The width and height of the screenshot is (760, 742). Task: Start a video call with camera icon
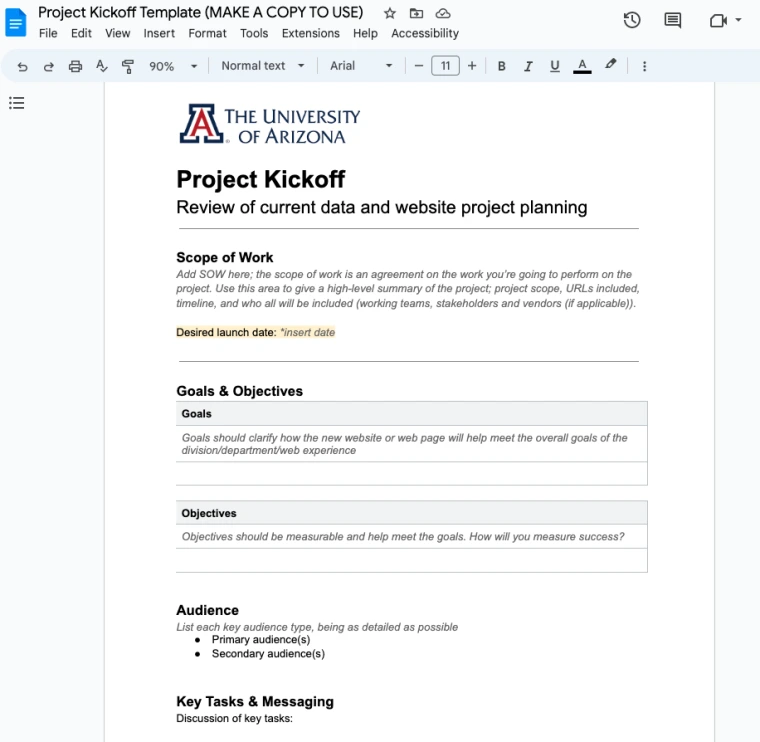point(718,20)
